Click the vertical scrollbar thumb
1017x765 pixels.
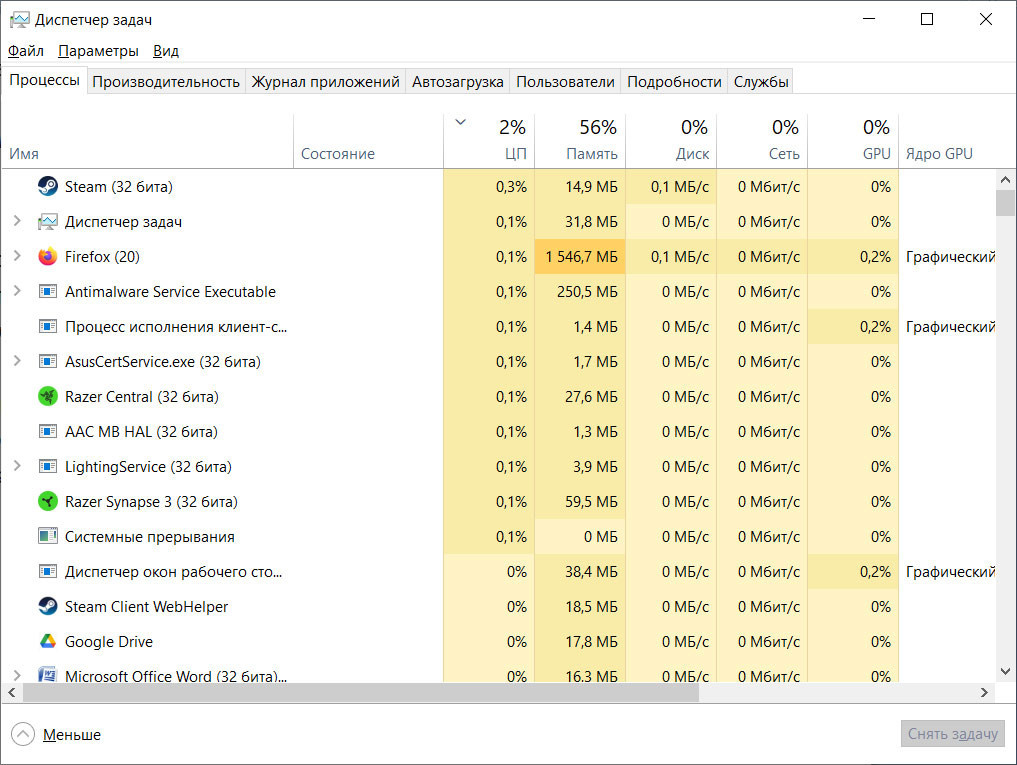(1005, 202)
